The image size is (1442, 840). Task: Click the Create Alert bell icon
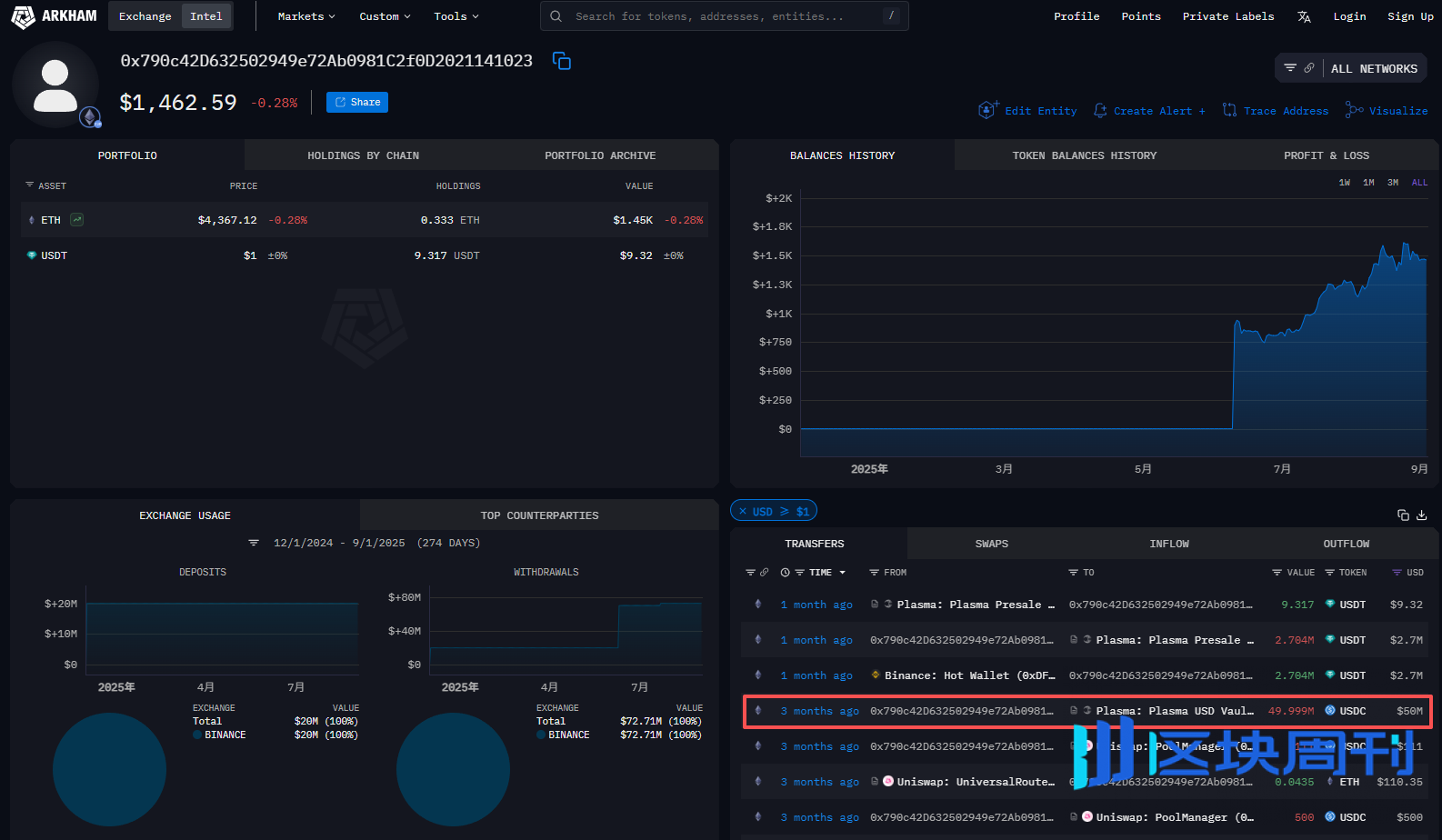click(1100, 110)
